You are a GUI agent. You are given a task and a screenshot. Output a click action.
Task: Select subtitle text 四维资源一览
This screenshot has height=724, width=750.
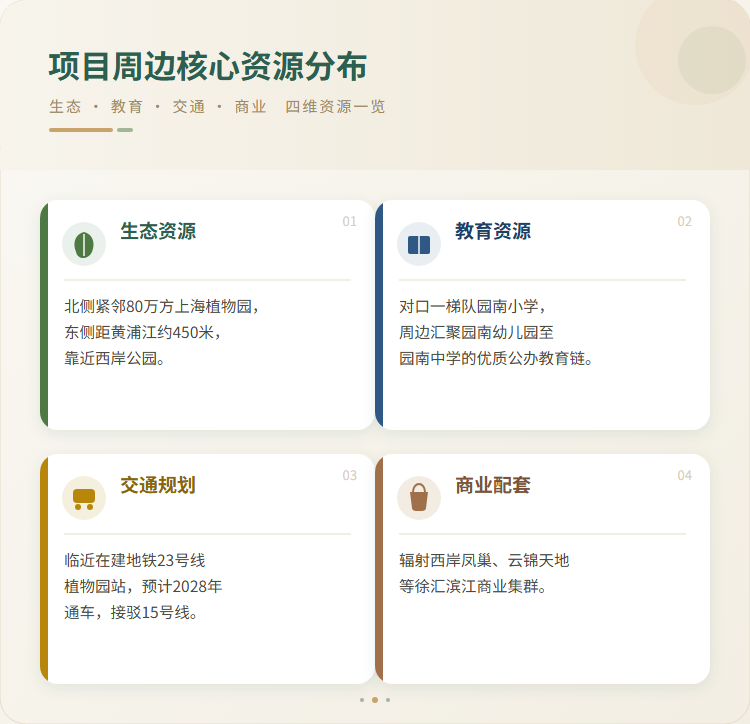pyautogui.click(x=335, y=106)
